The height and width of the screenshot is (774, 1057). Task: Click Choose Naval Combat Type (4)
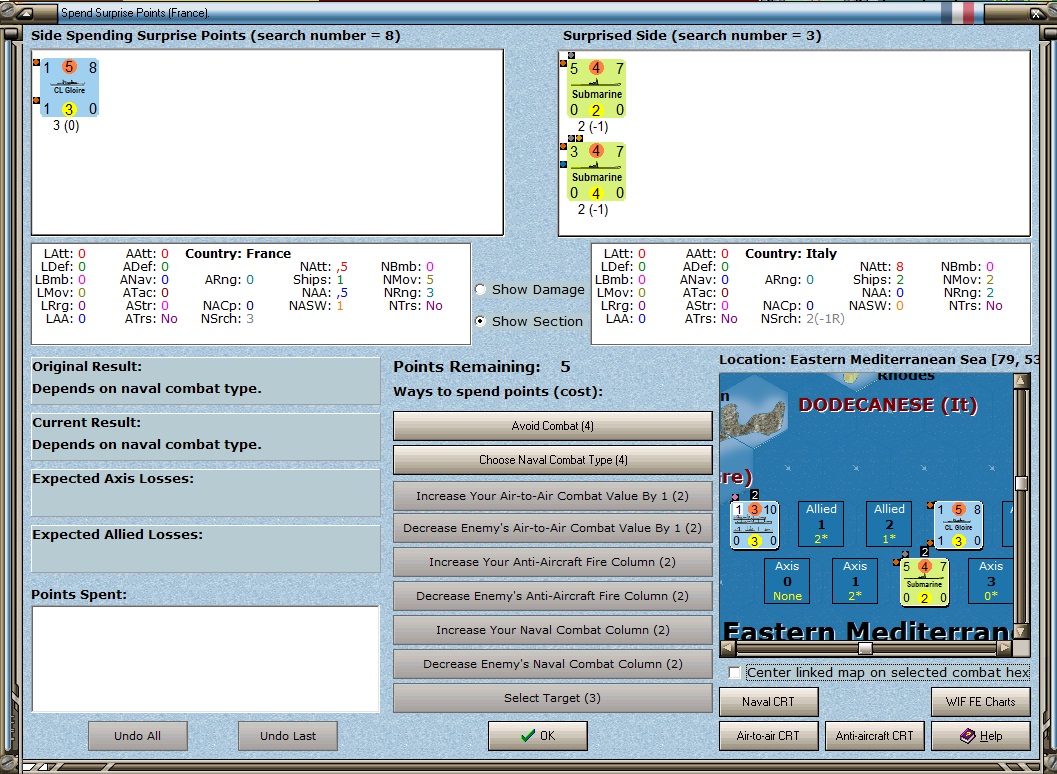pyautogui.click(x=553, y=460)
